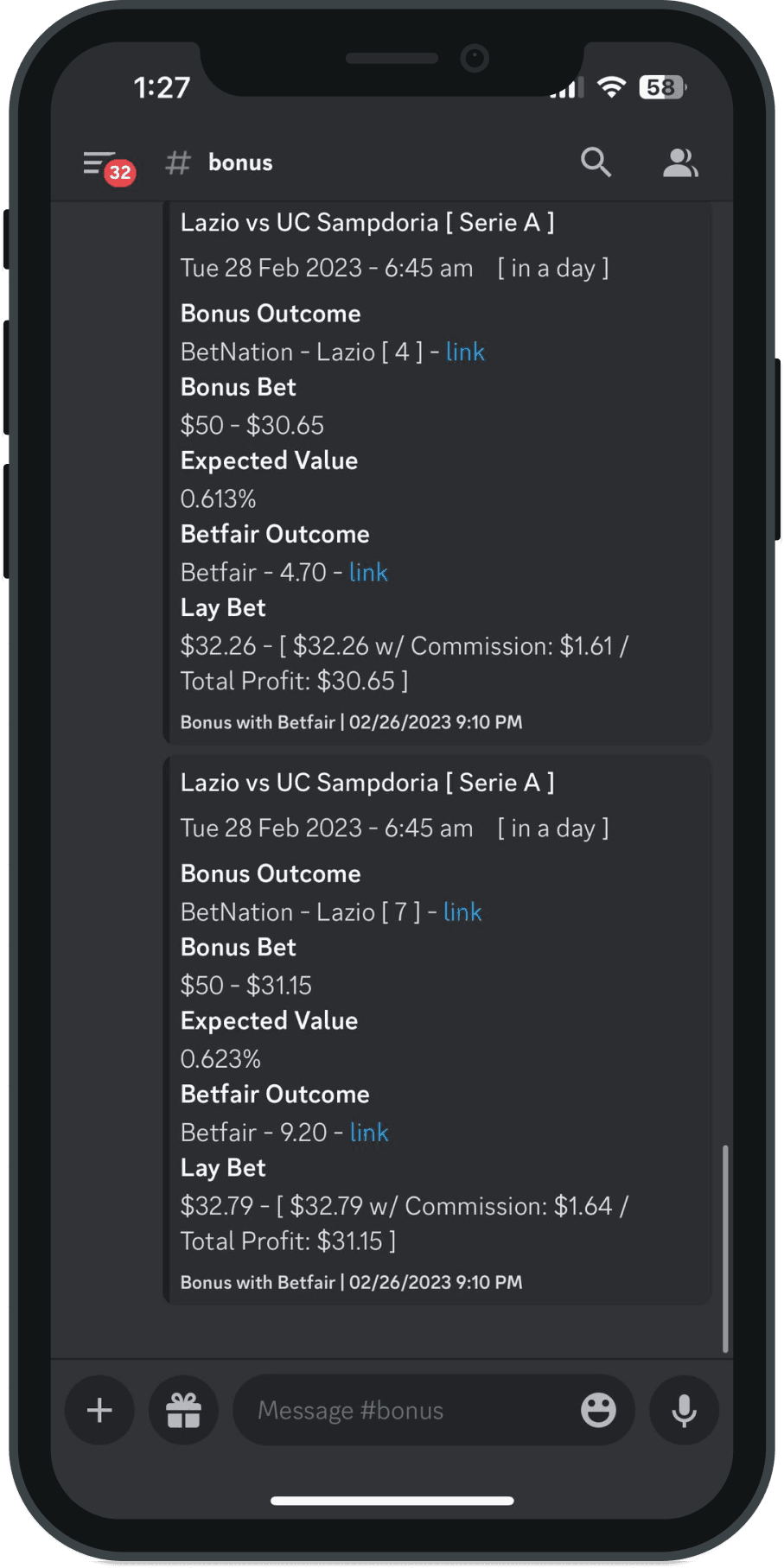Screen dimensions: 784x1568
Task: Tap the search icon in channel header
Action: click(596, 162)
